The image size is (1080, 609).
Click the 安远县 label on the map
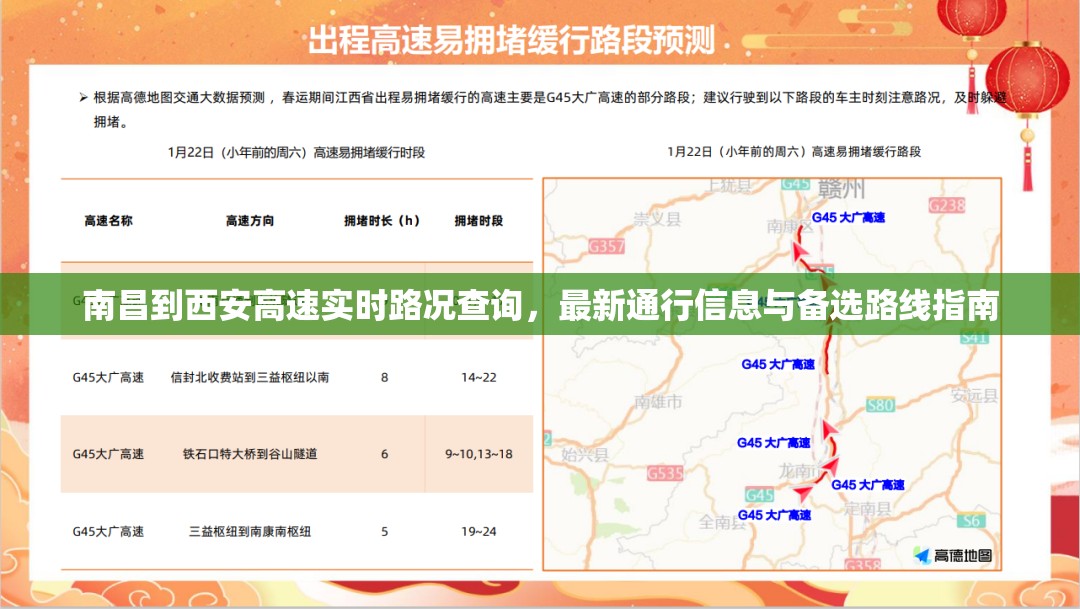[975, 396]
